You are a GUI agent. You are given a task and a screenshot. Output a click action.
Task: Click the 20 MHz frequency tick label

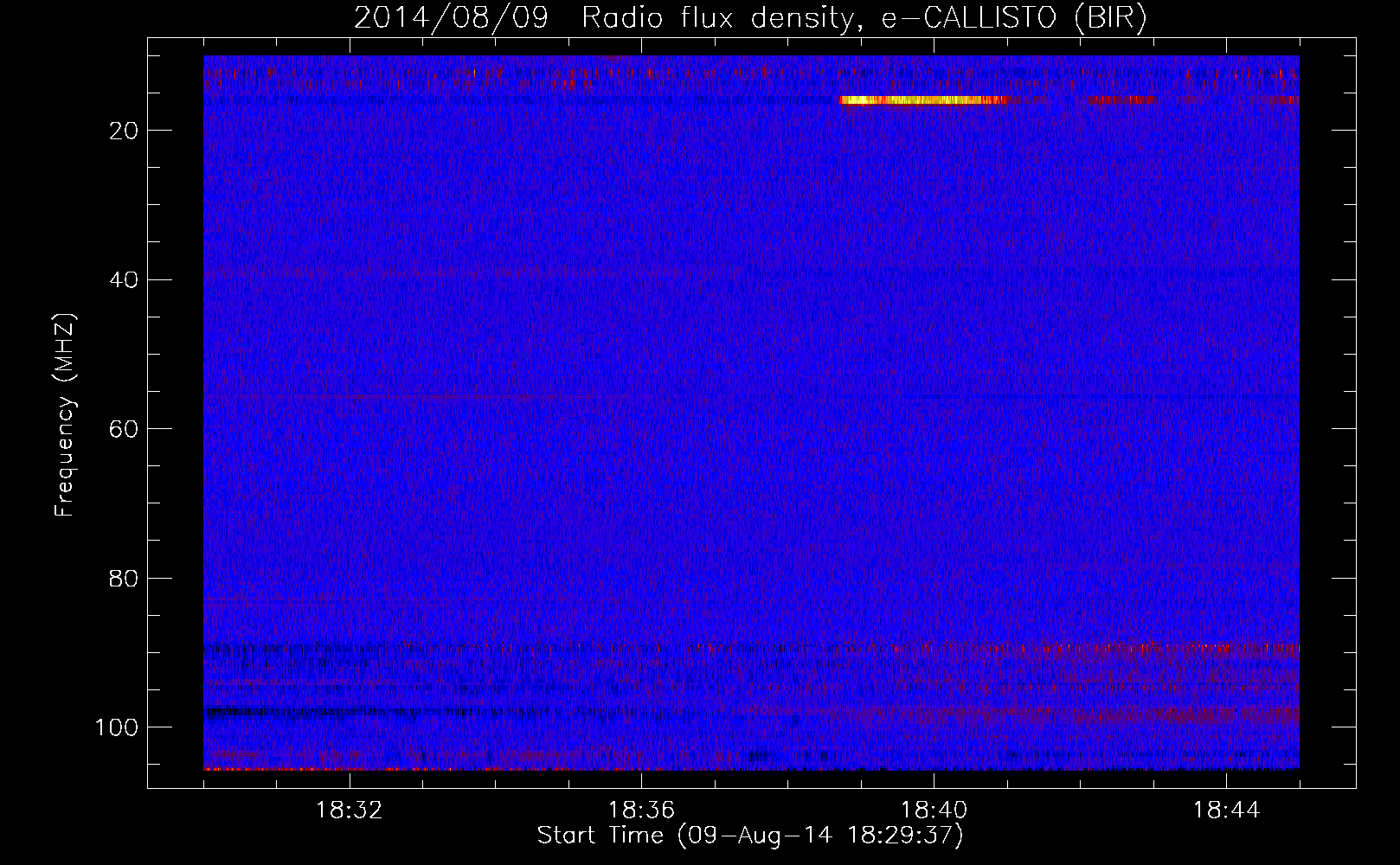pos(124,131)
